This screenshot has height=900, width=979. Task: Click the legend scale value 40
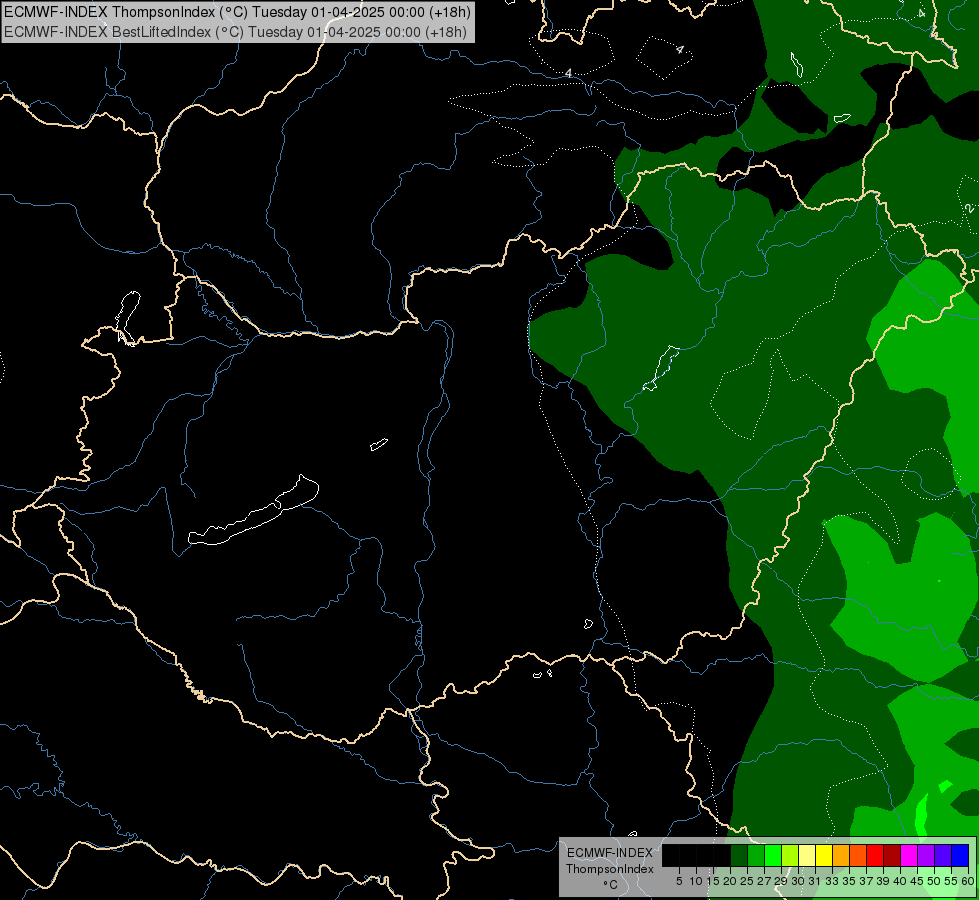[900, 881]
